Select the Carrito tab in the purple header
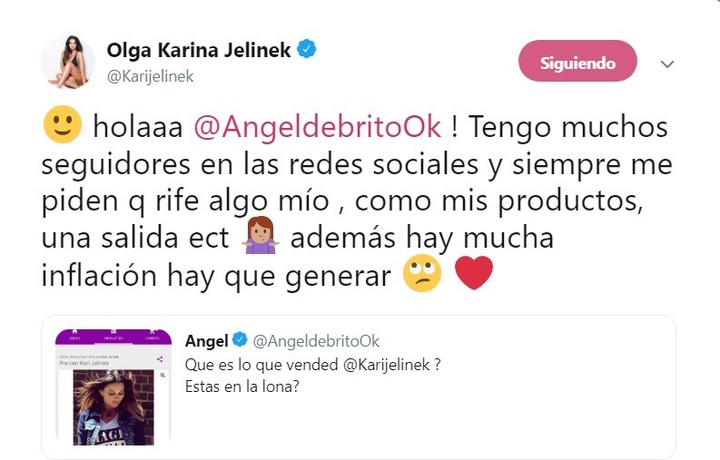The height and width of the screenshot is (460, 720). (x=152, y=335)
